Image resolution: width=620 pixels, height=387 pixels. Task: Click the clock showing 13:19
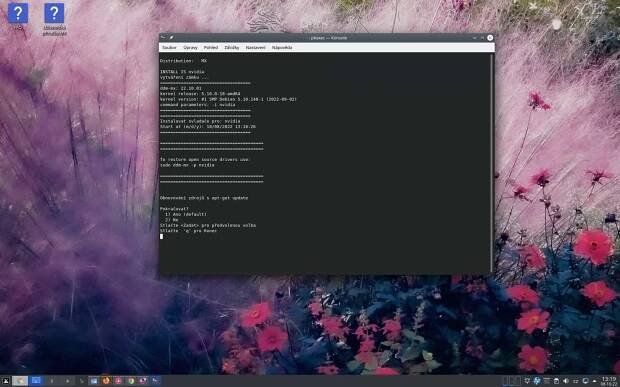coord(609,381)
